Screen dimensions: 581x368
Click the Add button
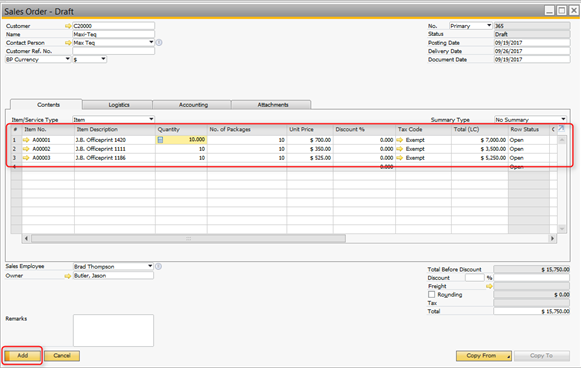tap(23, 356)
